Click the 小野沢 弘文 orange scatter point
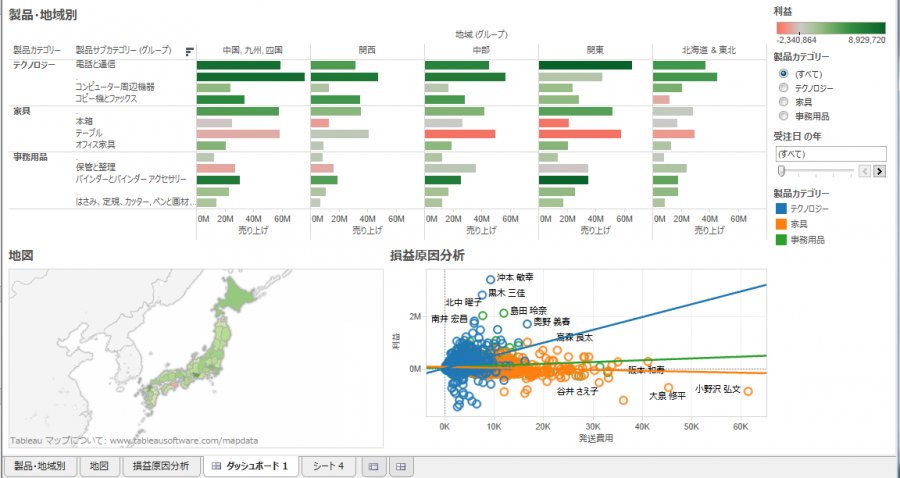Image resolution: width=900 pixels, height=478 pixels. tap(748, 391)
